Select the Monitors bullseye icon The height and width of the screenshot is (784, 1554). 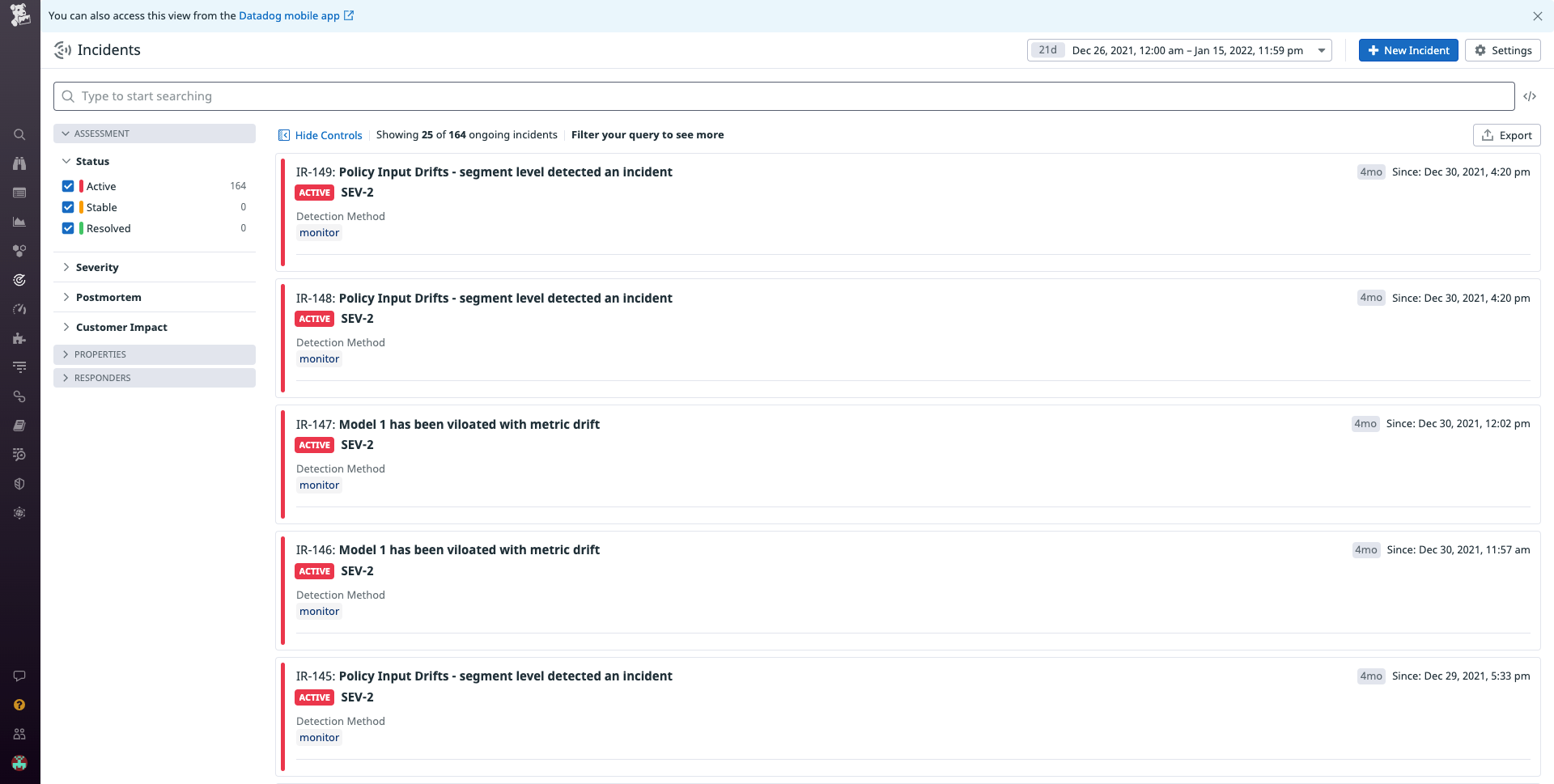point(19,280)
